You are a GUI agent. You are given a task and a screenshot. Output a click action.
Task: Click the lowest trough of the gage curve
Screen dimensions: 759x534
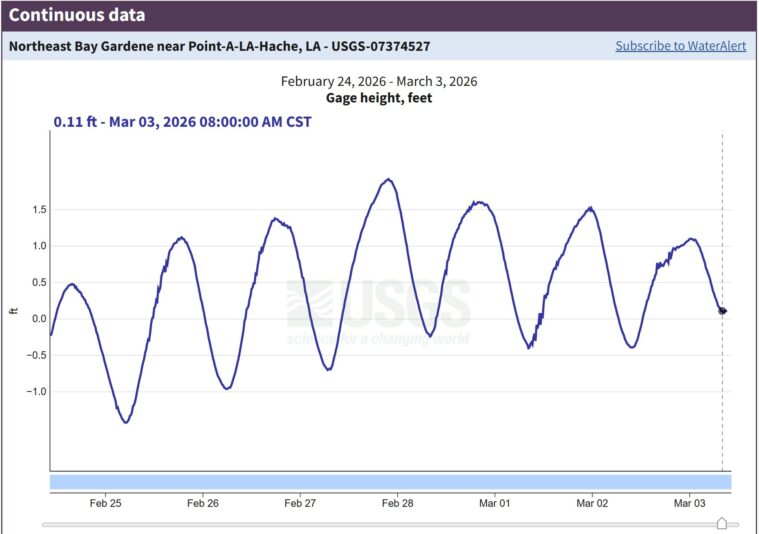[x=126, y=422]
